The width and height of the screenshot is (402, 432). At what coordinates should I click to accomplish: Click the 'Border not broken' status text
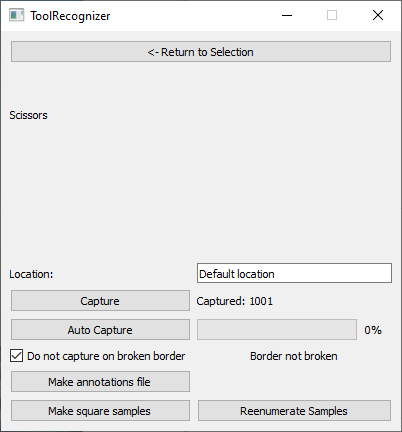point(294,356)
